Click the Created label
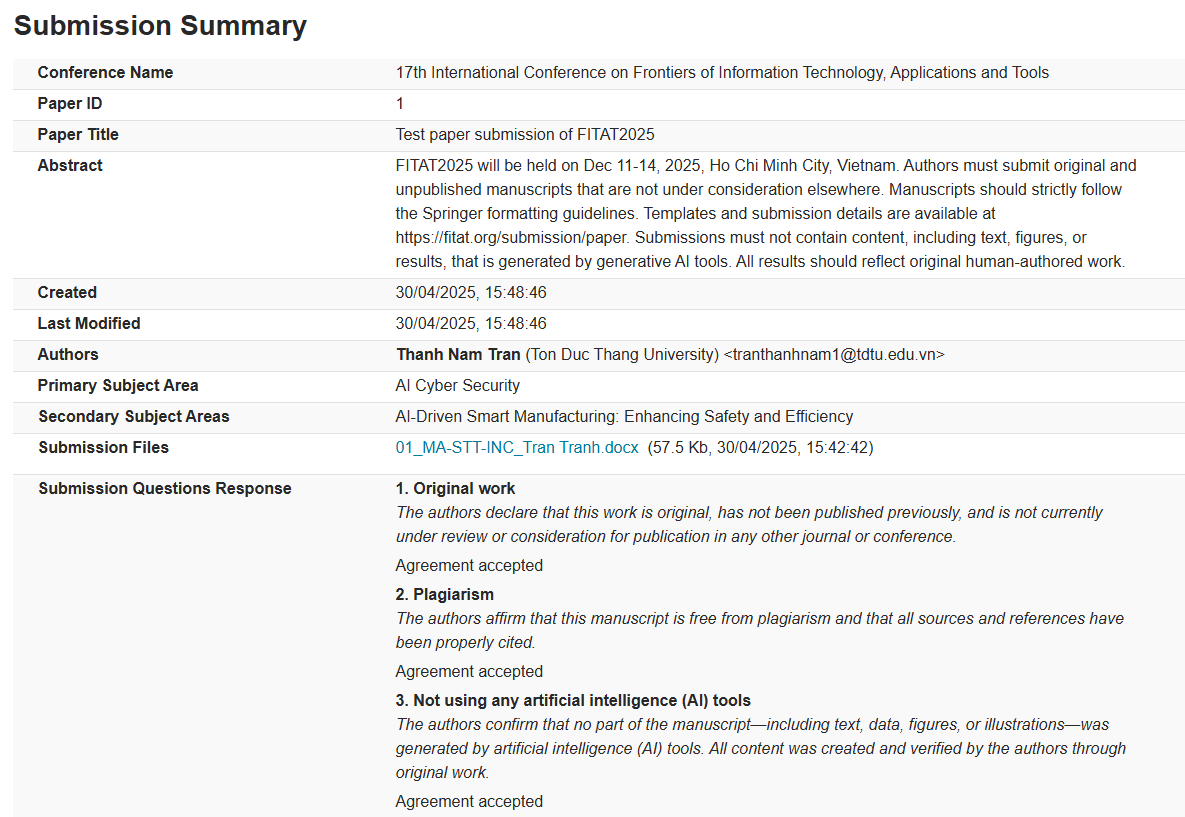The height and width of the screenshot is (817, 1185). (67, 292)
